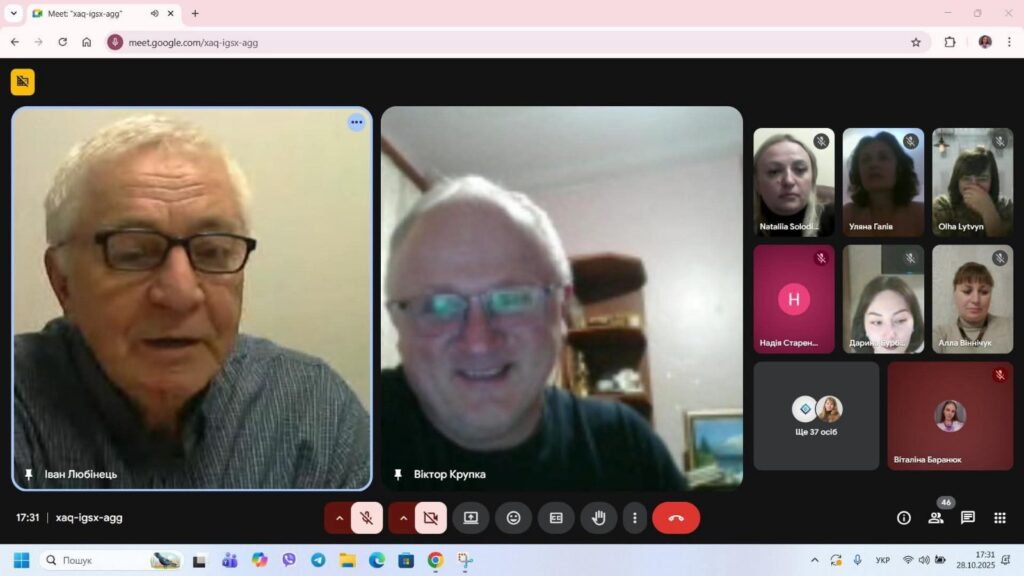This screenshot has width=1024, height=576.
Task: Show the participants list with 46 people
Action: (936, 518)
